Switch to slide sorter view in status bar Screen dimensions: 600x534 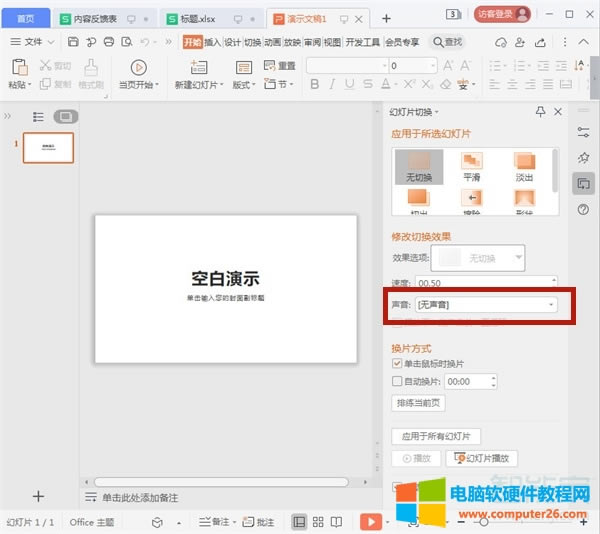click(x=318, y=522)
